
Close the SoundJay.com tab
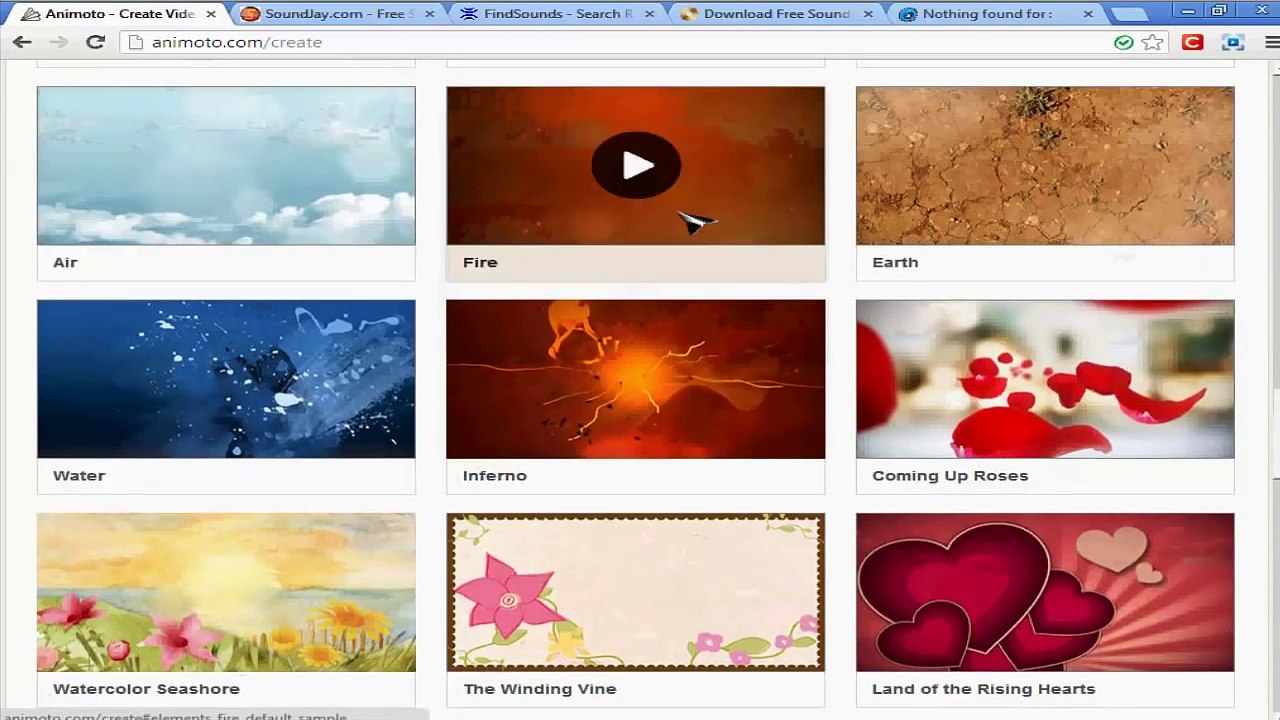[429, 14]
